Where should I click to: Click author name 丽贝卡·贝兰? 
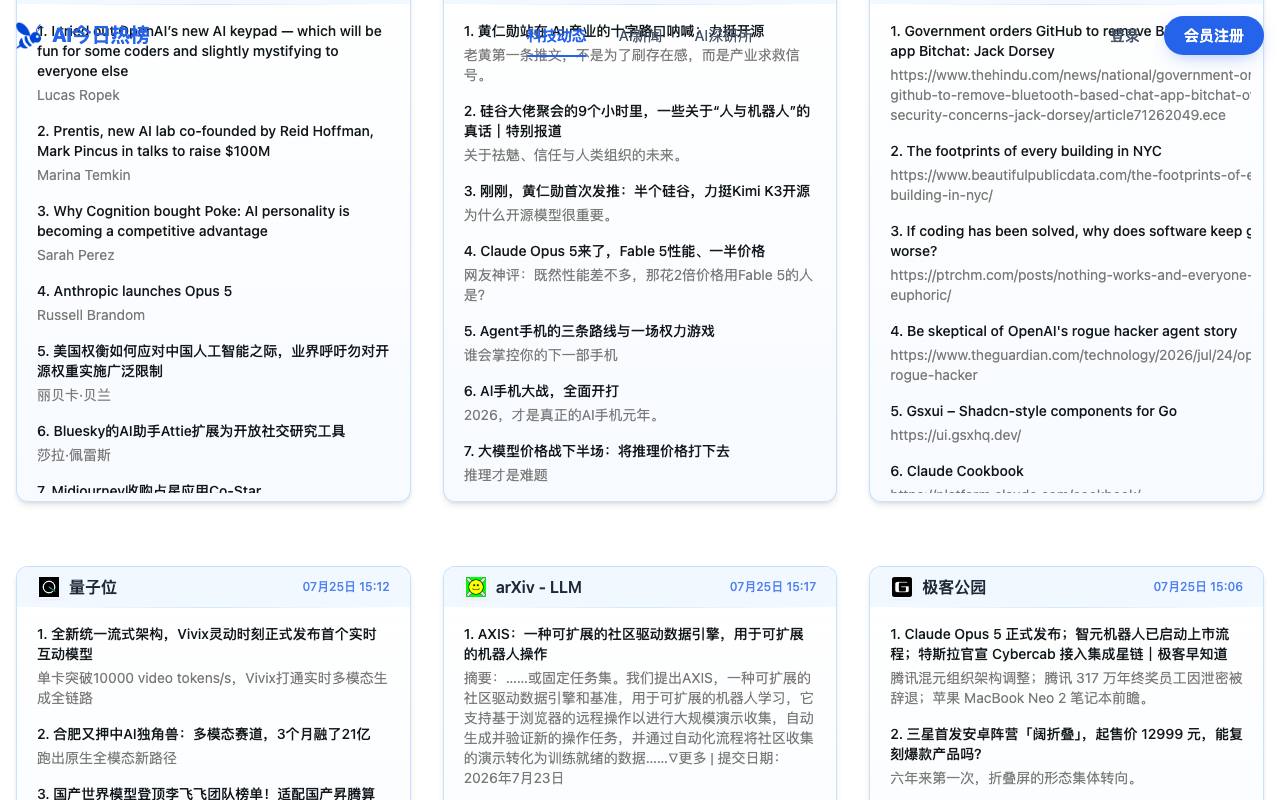[x=74, y=395]
